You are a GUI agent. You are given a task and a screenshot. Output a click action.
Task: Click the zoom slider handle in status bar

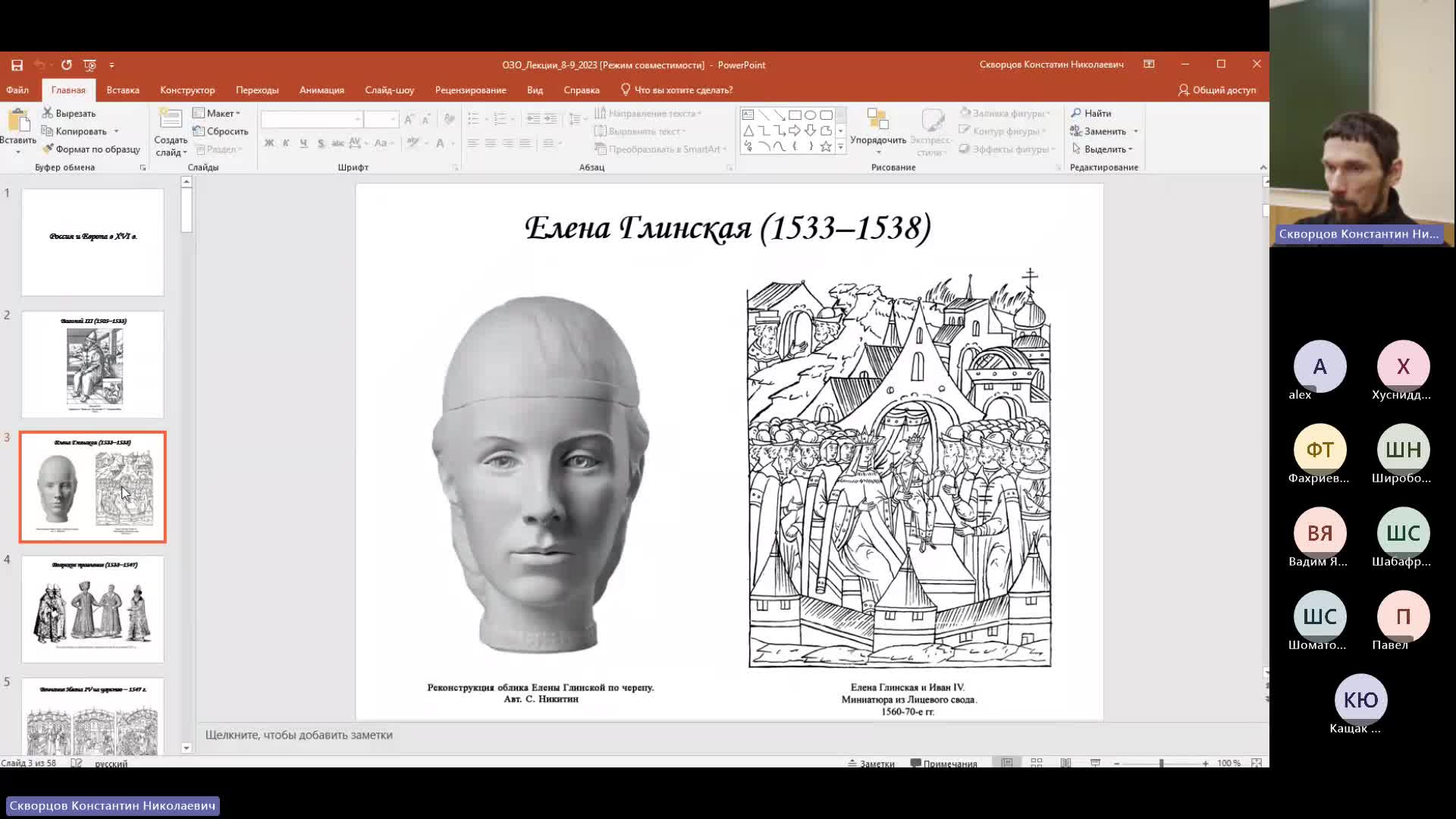click(1161, 764)
